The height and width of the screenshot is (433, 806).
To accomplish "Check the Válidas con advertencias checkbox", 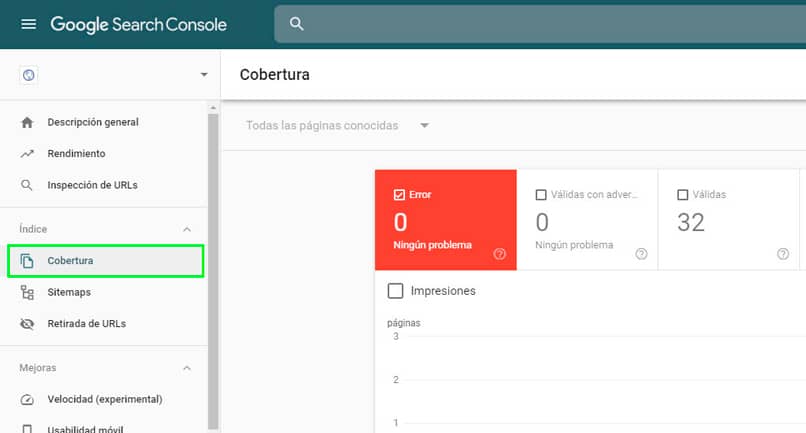I will (x=541, y=195).
